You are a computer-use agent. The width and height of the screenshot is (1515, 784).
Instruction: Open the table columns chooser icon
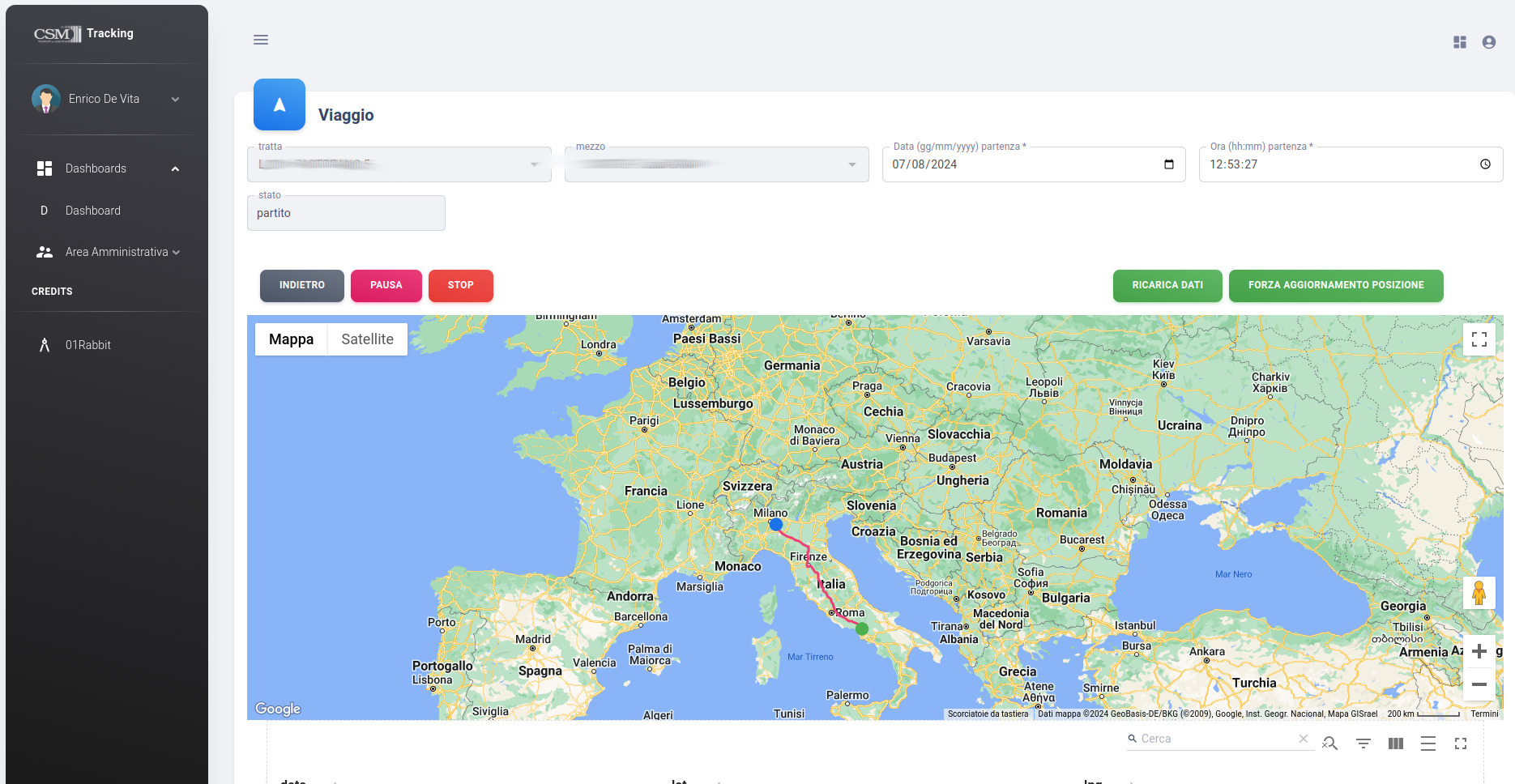pyautogui.click(x=1396, y=744)
